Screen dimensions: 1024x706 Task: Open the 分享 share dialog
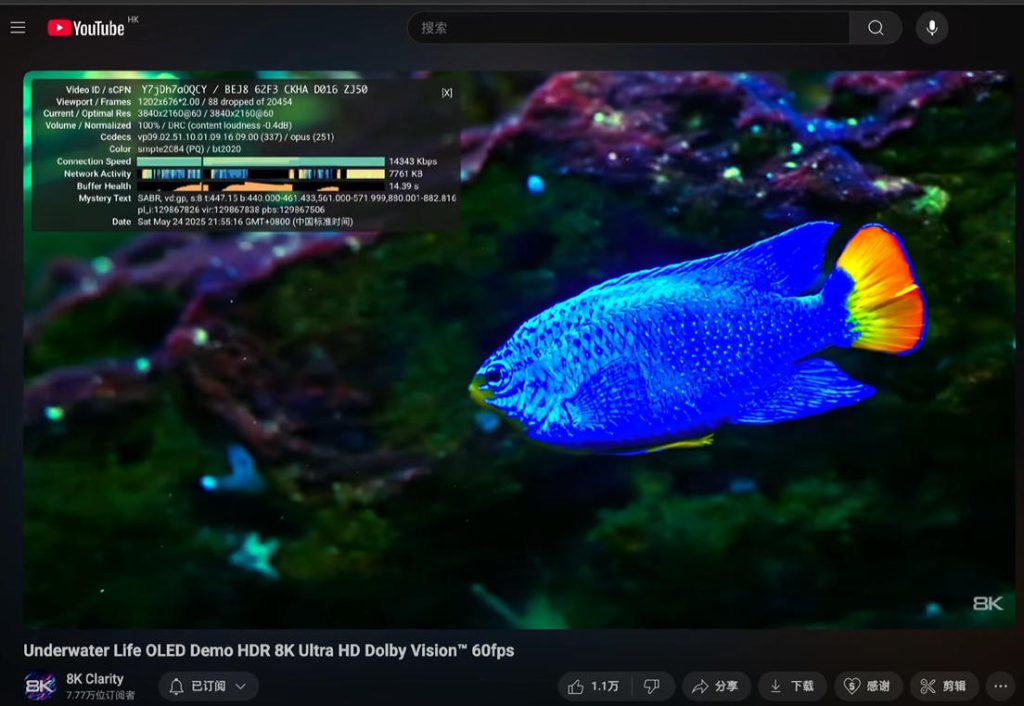(715, 686)
